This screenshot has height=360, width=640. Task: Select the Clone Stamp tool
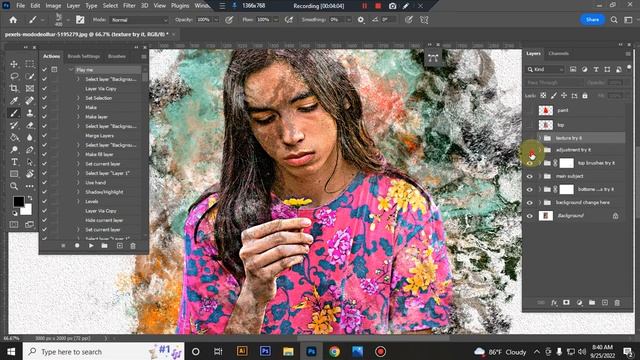click(30, 113)
